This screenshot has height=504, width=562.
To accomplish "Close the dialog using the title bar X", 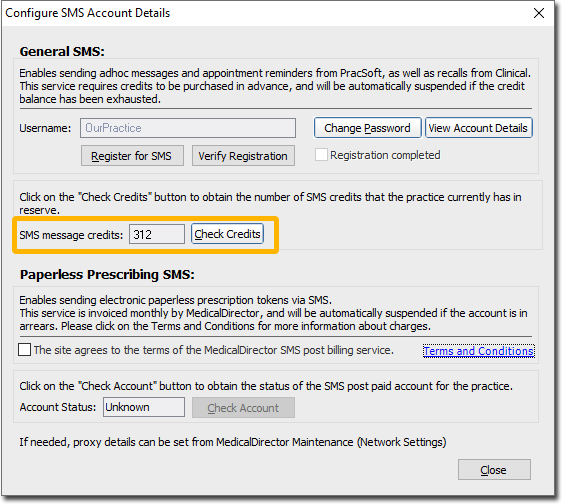I will pos(539,13).
